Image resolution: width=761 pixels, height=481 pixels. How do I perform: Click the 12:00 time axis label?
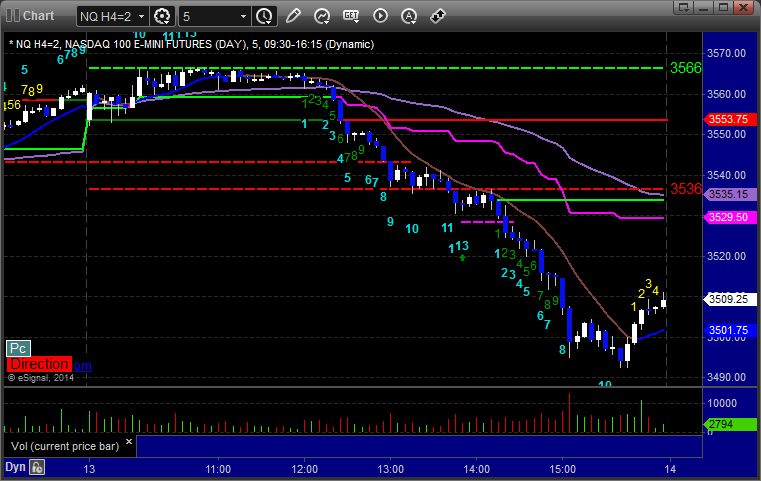(305, 469)
